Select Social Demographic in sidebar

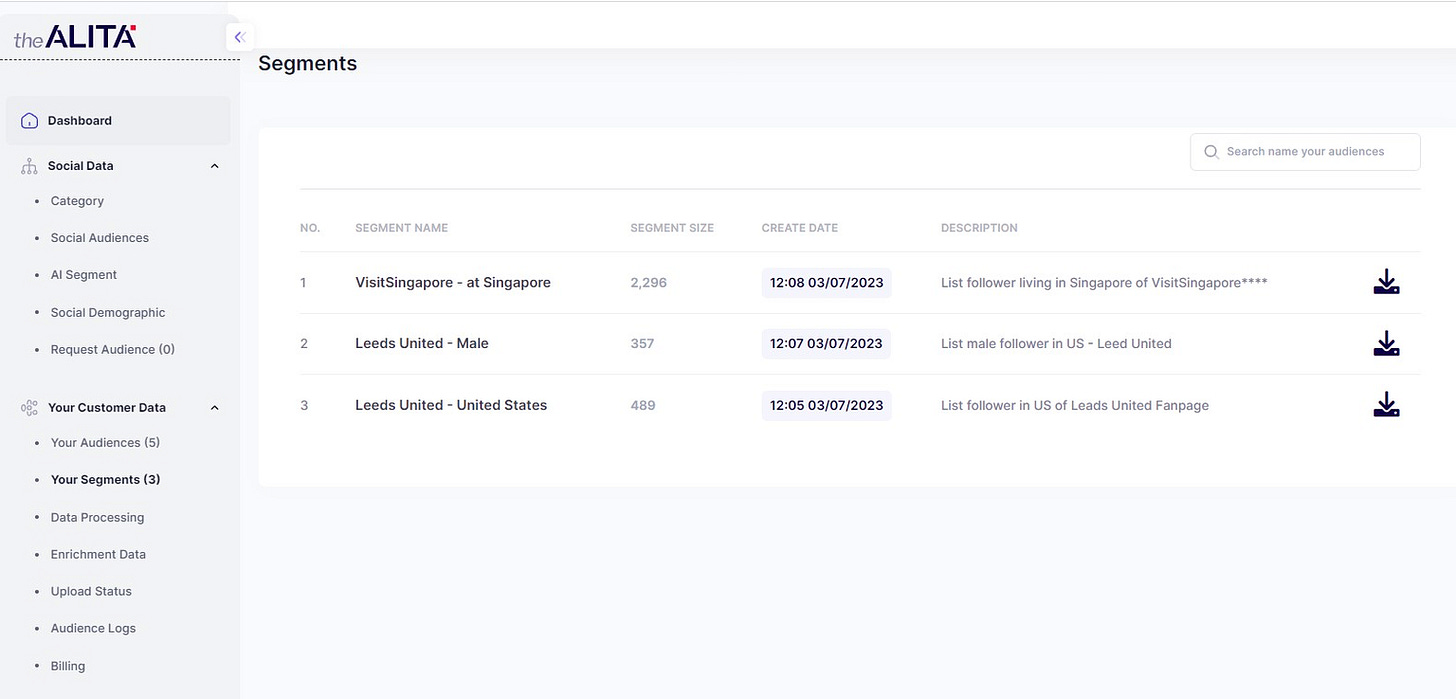click(x=108, y=313)
